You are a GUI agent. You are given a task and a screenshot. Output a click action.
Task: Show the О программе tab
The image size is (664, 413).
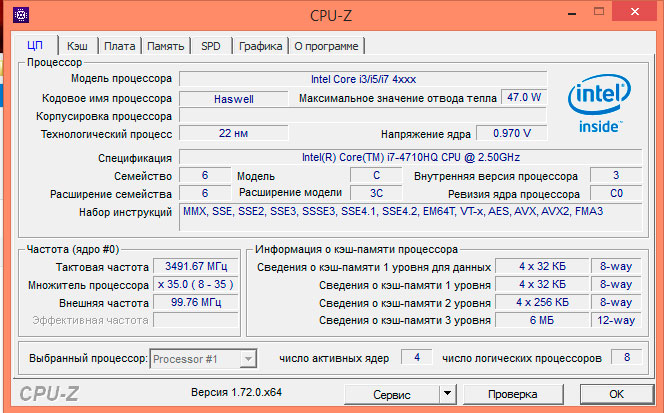(326, 46)
